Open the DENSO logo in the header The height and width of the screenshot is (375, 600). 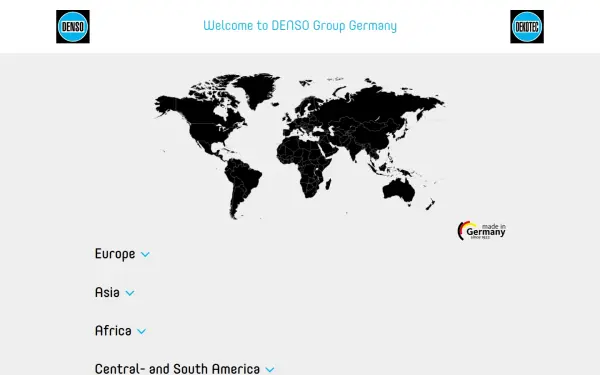(x=73, y=27)
